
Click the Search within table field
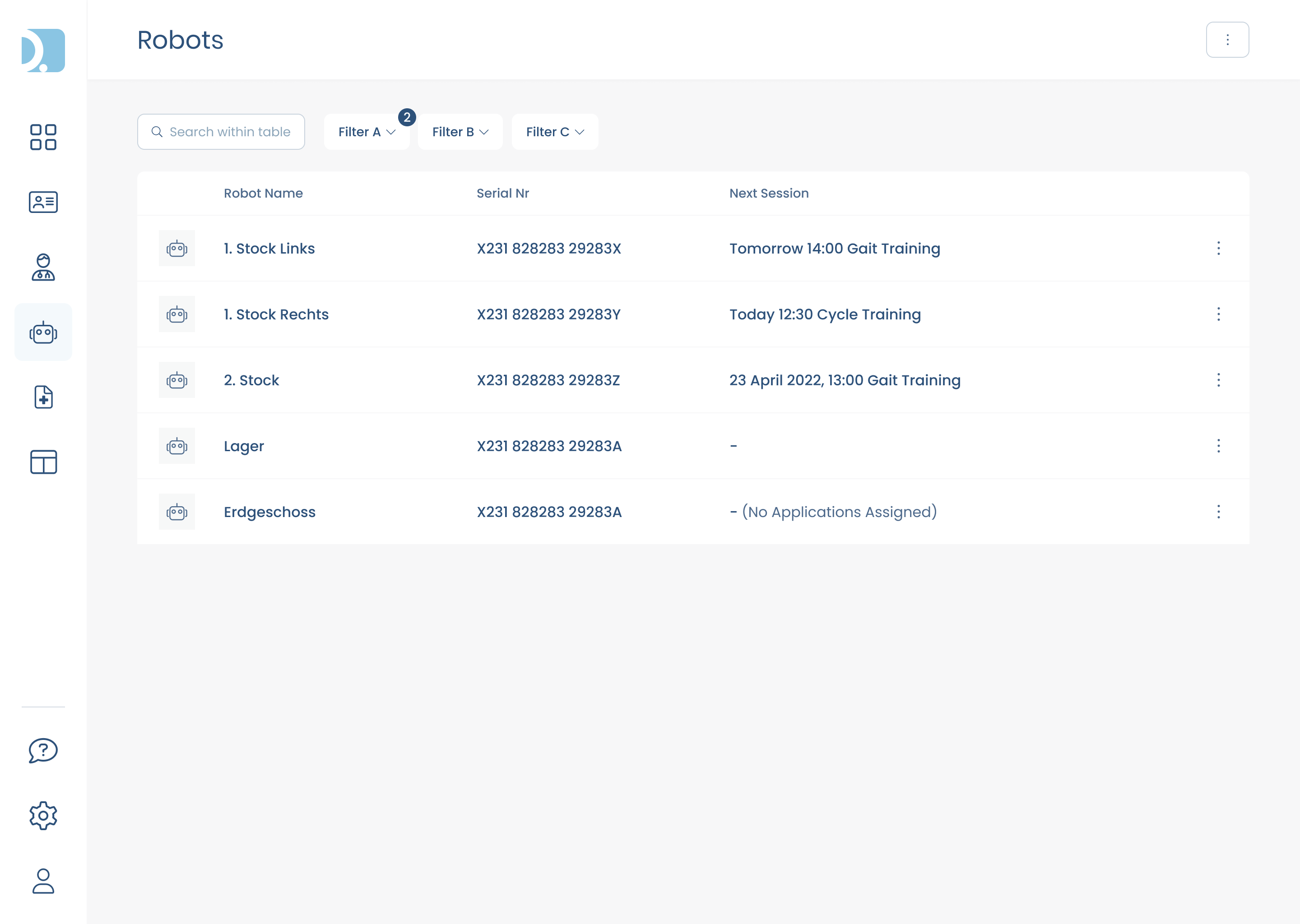click(x=221, y=132)
